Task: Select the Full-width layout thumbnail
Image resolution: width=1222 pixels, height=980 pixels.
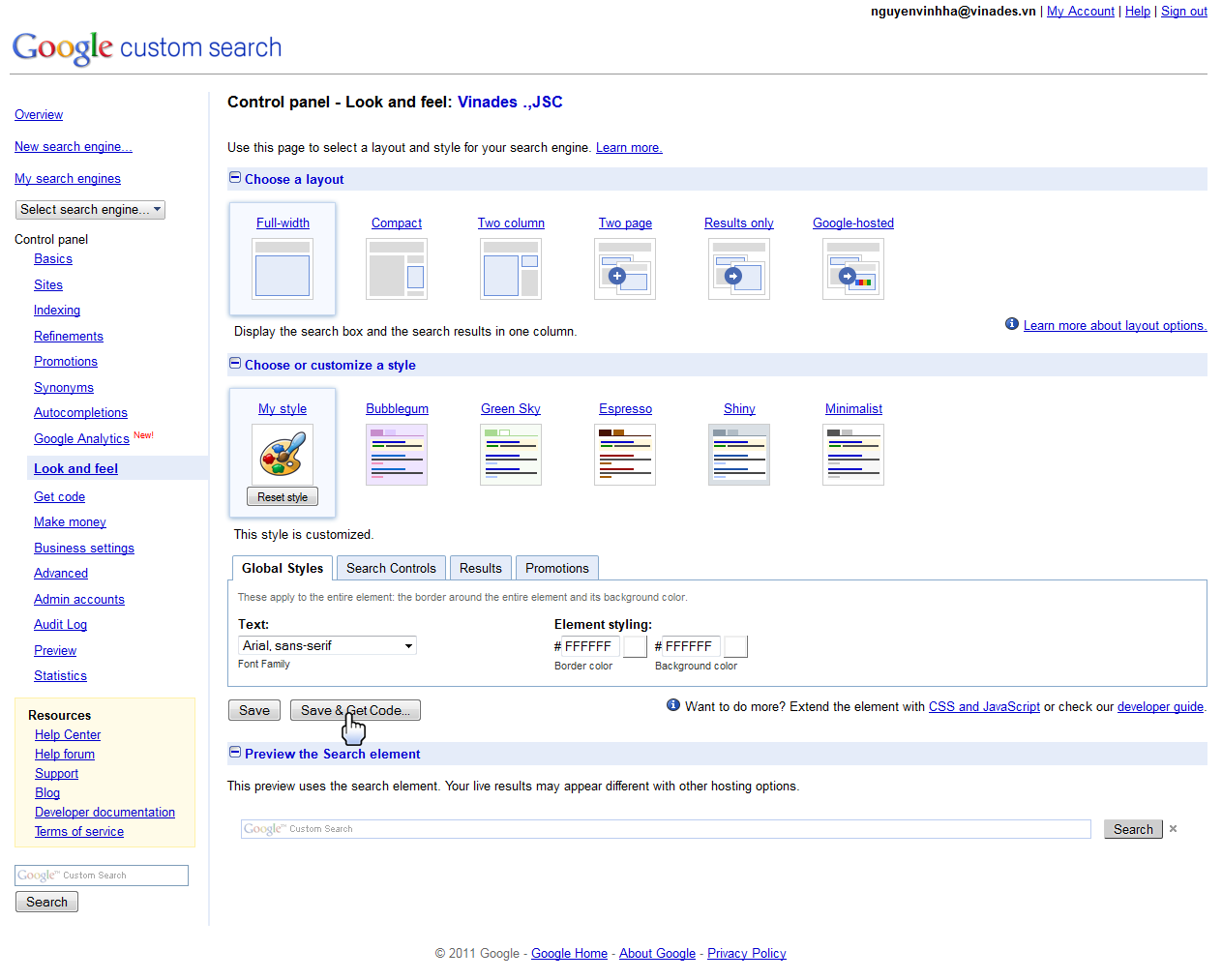Action: tap(283, 269)
